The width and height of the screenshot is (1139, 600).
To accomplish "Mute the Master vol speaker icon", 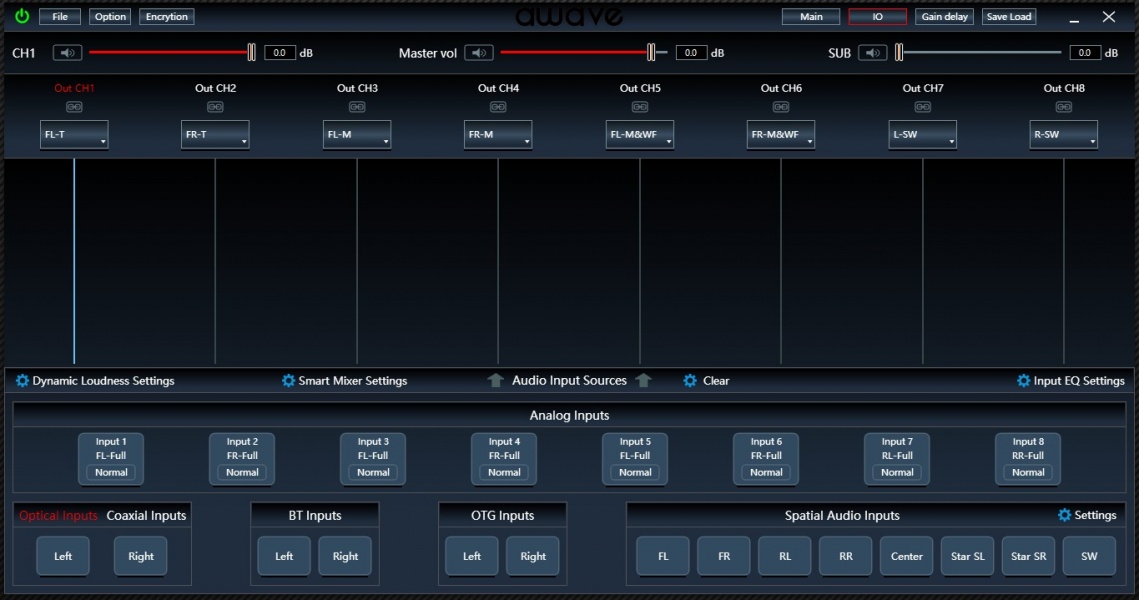I will tap(479, 53).
